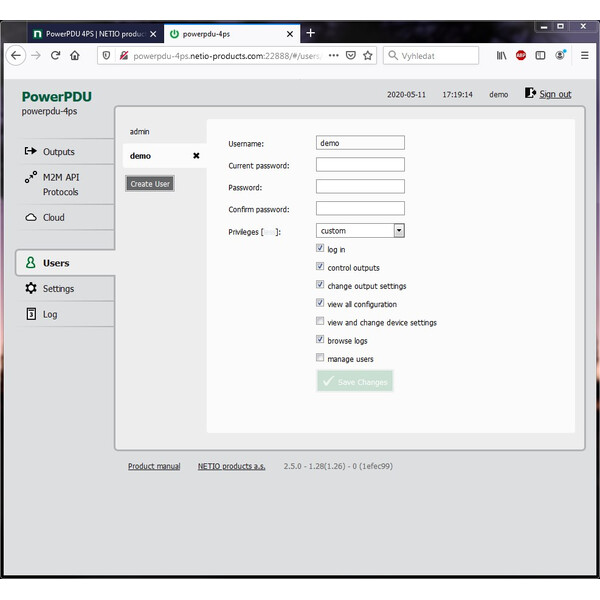The width and height of the screenshot is (600, 600).
Task: Click the browser reload page icon
Action: pos(56,56)
